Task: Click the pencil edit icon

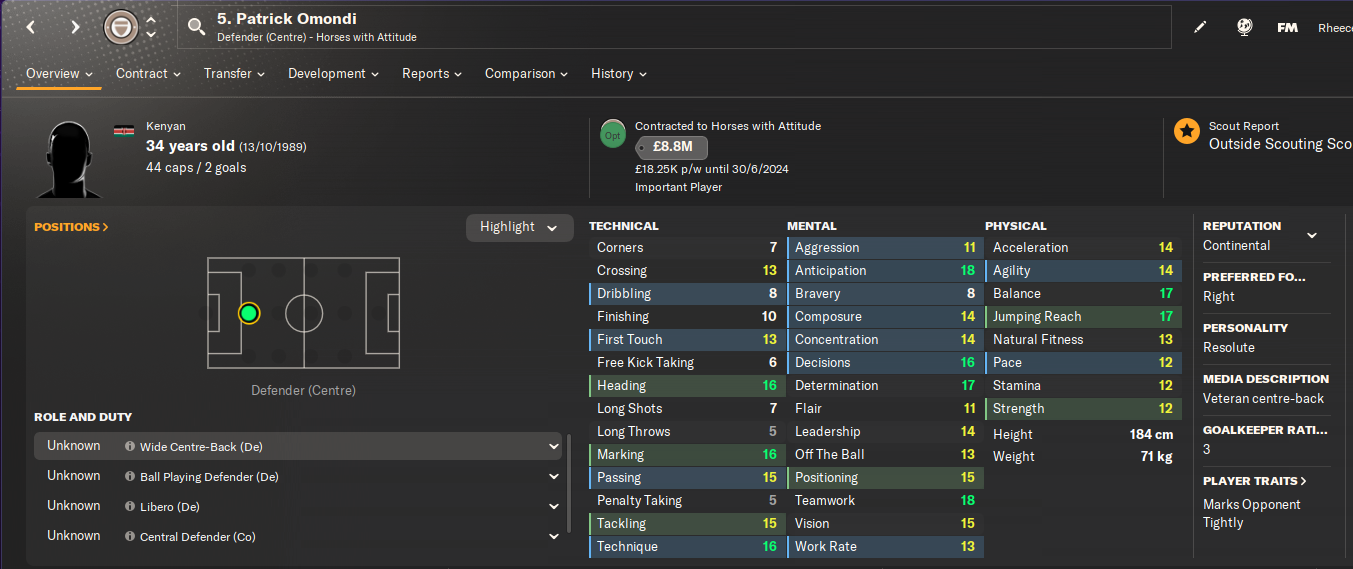Action: (x=1201, y=27)
